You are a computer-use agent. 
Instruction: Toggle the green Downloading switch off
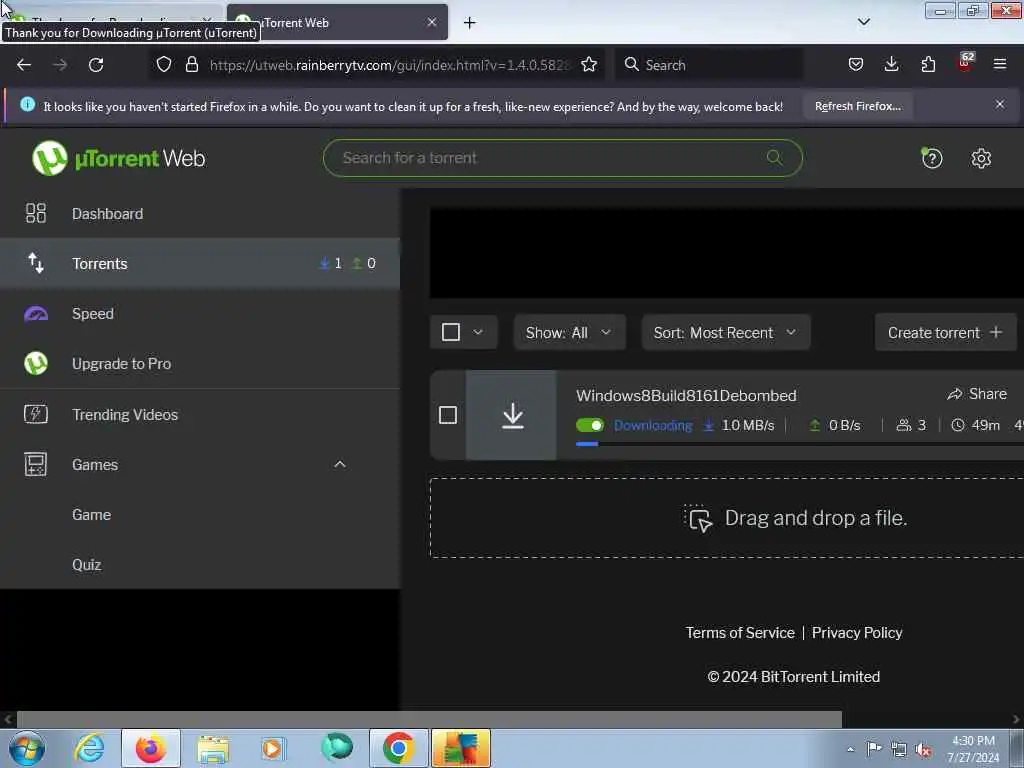(x=590, y=425)
